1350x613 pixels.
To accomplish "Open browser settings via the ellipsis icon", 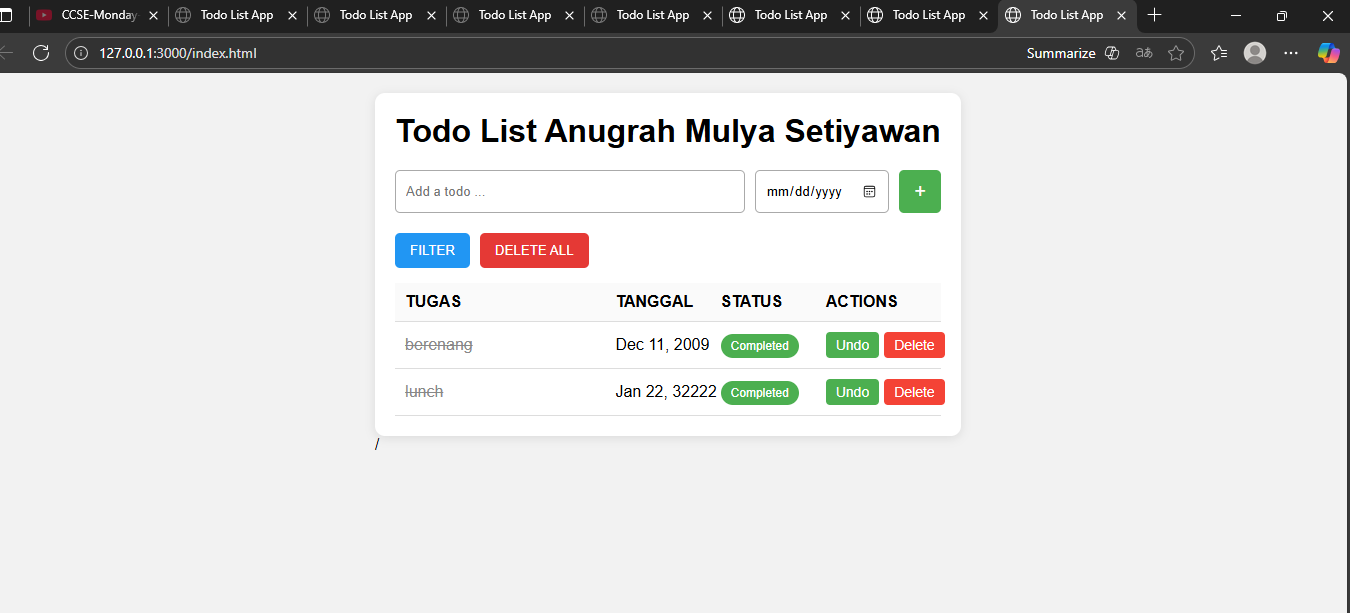I will [x=1290, y=53].
